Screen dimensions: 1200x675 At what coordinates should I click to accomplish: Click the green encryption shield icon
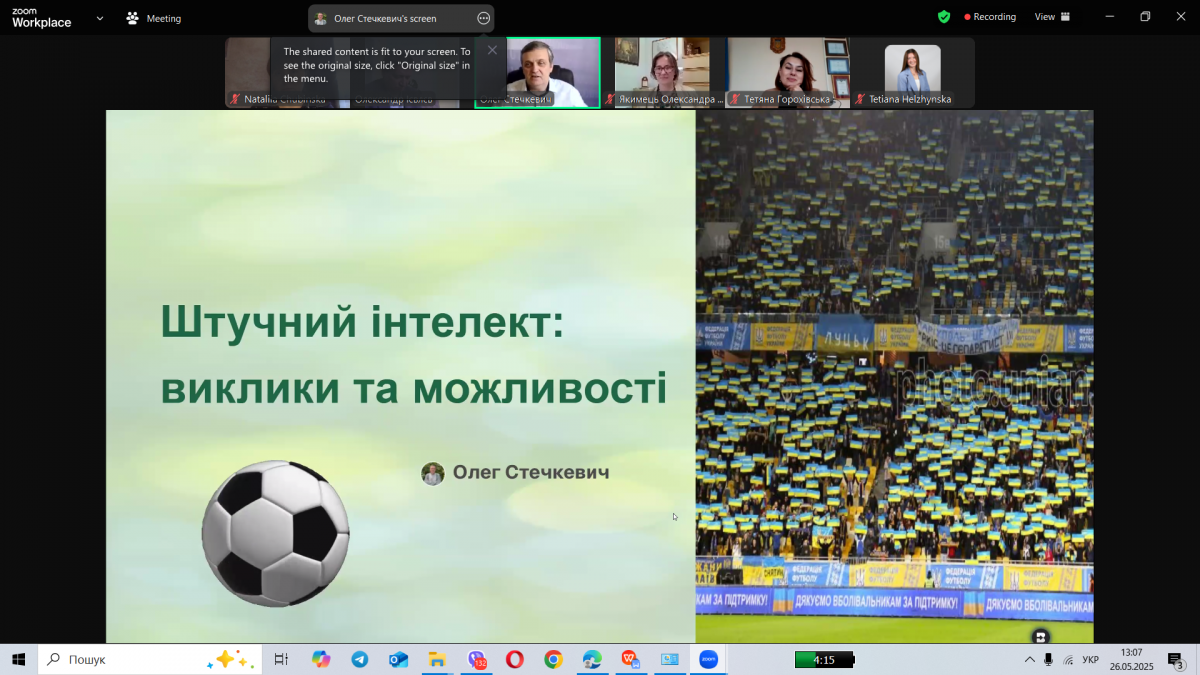click(943, 17)
